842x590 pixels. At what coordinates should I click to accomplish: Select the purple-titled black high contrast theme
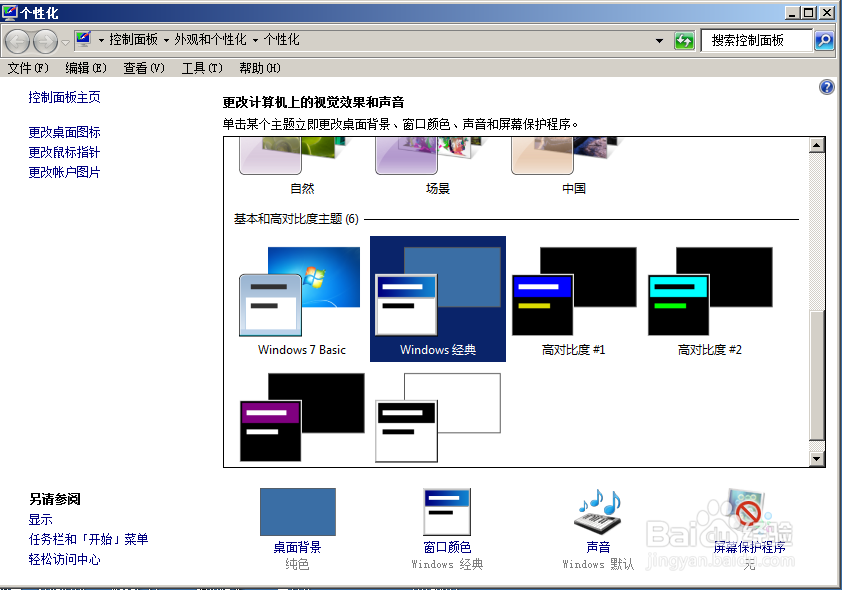302,418
